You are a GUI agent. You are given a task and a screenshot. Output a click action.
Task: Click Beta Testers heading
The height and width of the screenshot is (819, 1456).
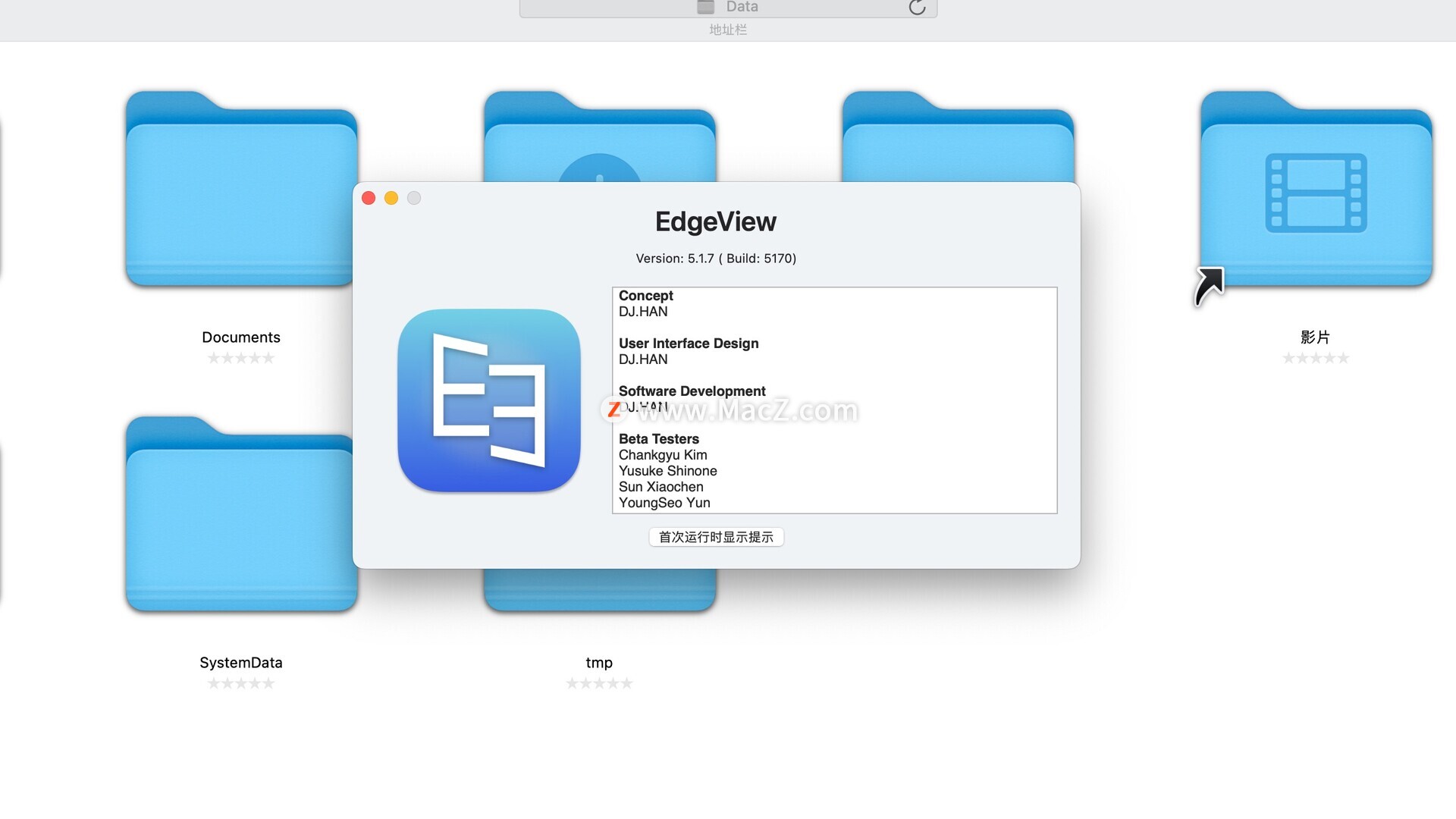coord(659,439)
